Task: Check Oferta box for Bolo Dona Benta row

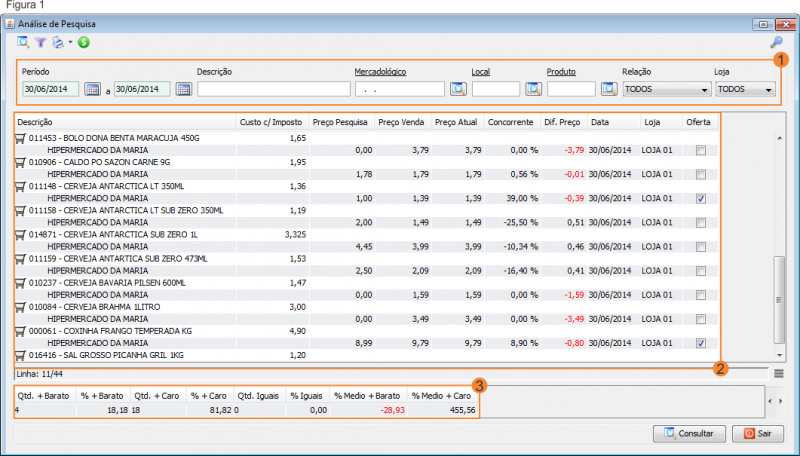Action: [701, 151]
